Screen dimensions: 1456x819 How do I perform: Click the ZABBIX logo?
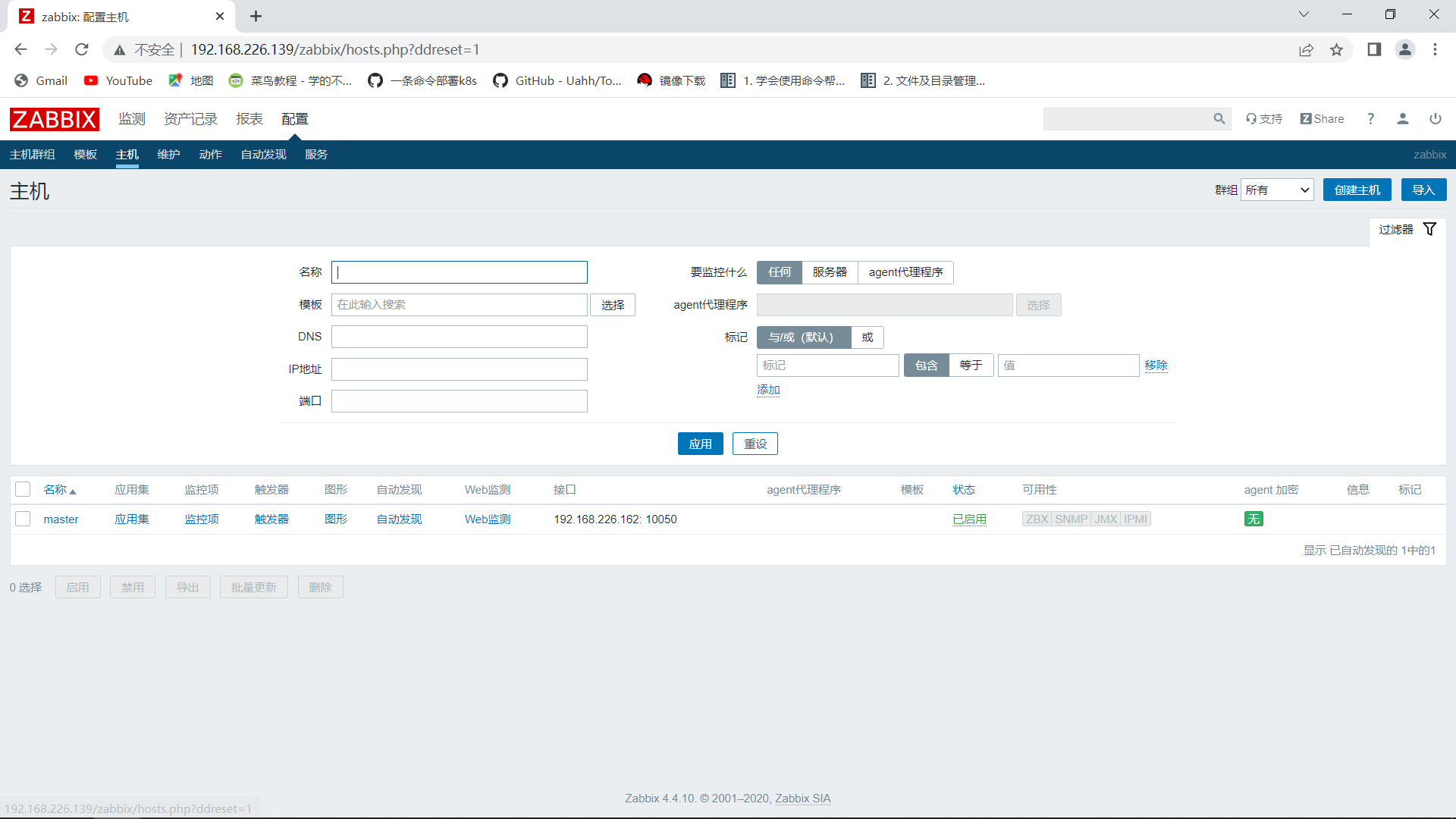click(x=54, y=119)
